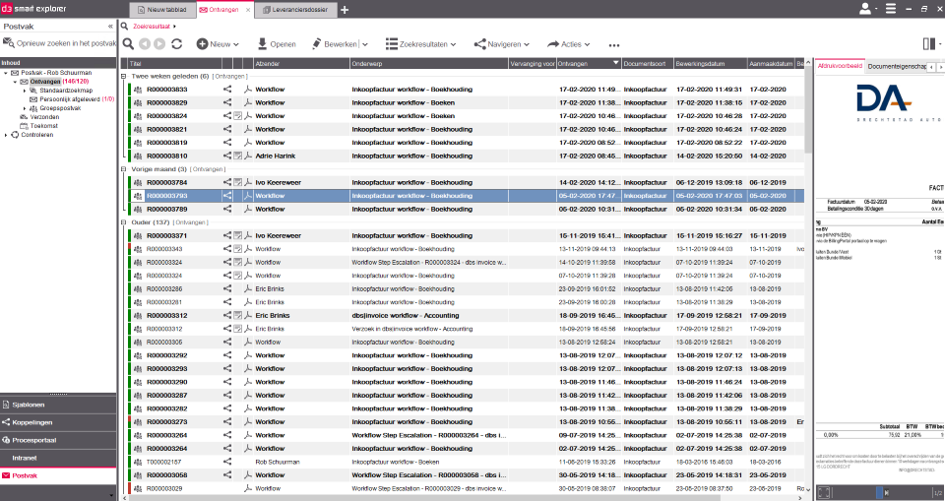Open the Nieuw dropdown menu
This screenshot has width=945, height=501.
[218, 44]
